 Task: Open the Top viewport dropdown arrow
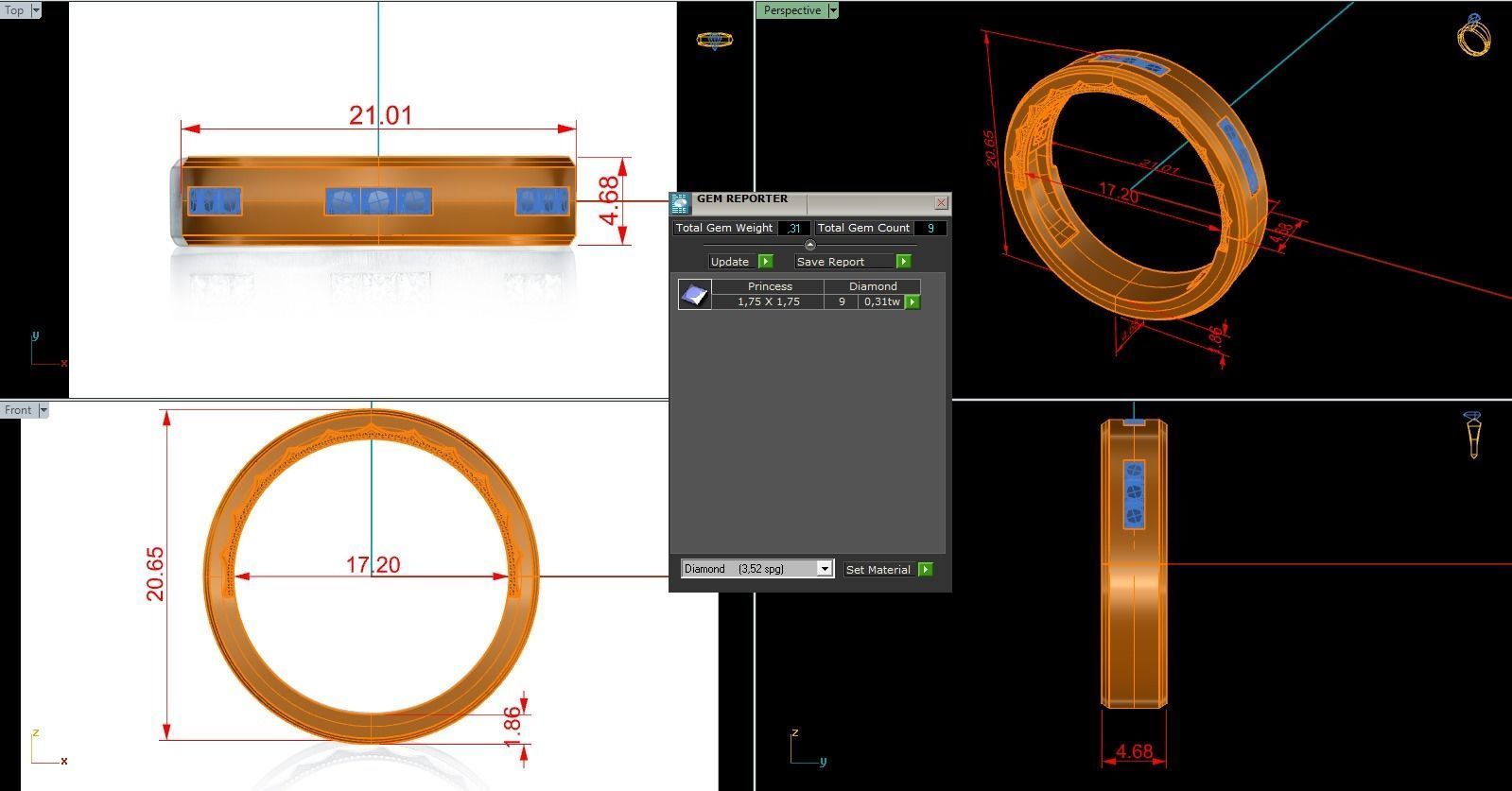(x=36, y=10)
